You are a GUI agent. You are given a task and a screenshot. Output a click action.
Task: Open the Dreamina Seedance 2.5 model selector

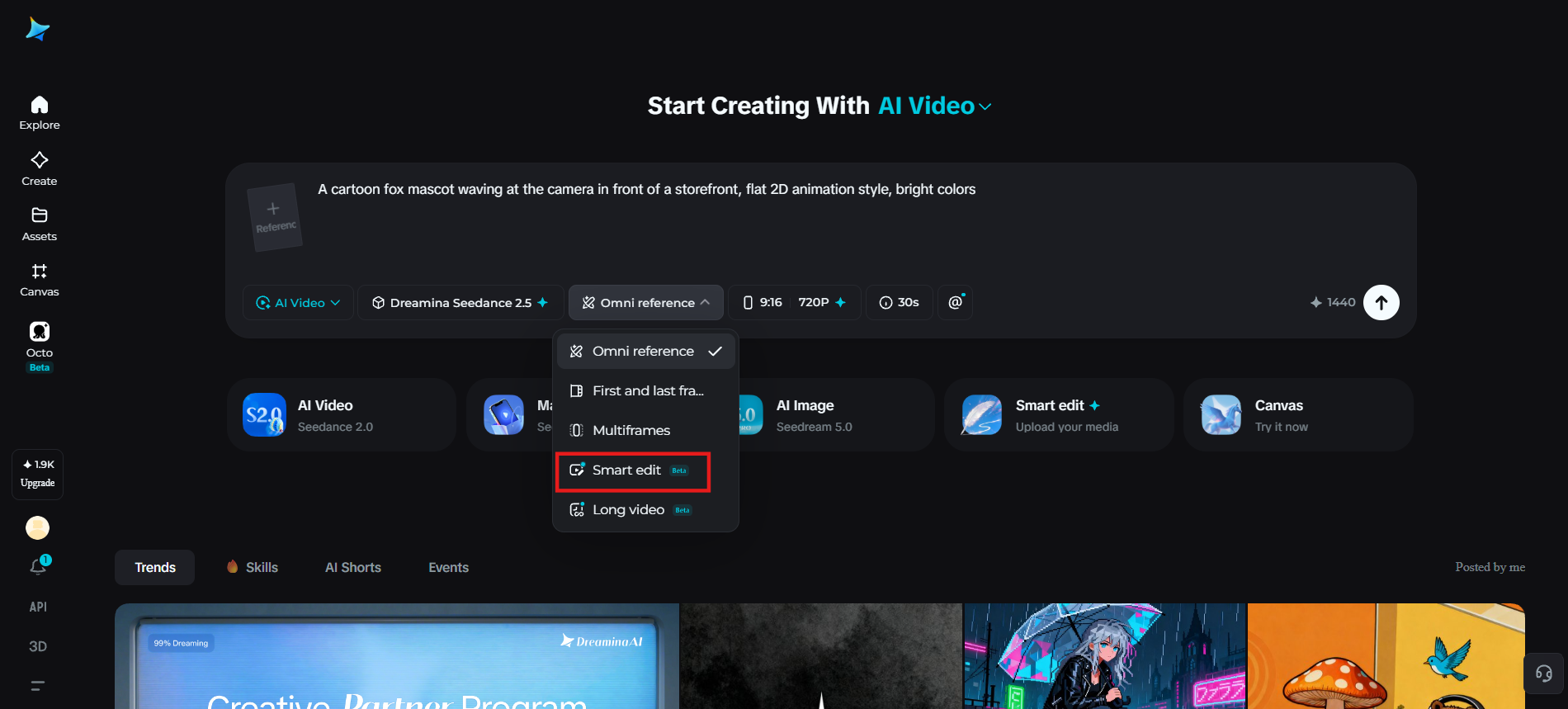tap(460, 303)
